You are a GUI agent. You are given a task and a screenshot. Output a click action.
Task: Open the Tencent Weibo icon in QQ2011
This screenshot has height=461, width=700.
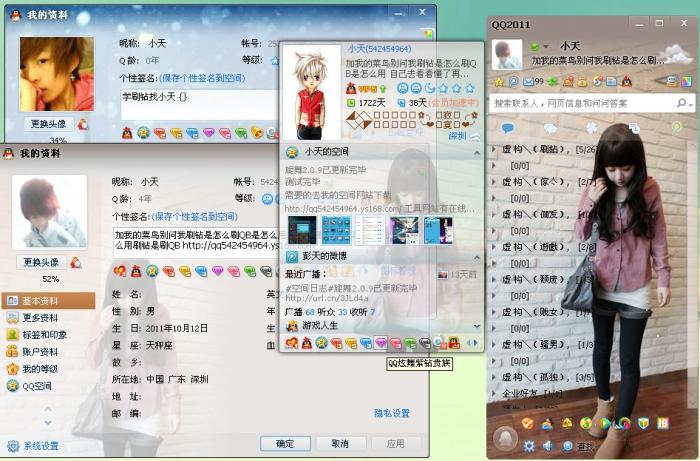coord(513,82)
